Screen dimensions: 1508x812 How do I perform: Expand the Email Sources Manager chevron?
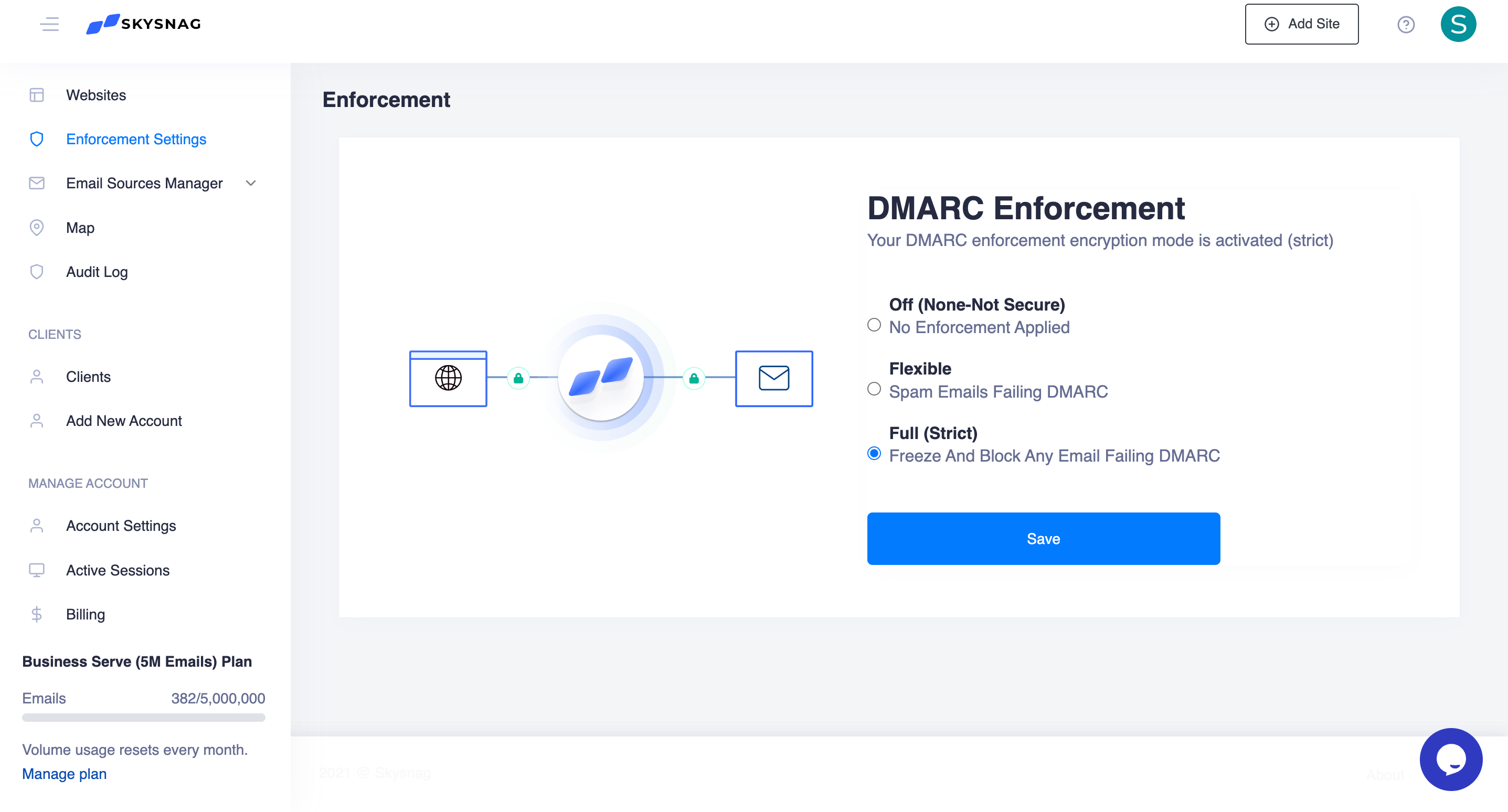(x=251, y=183)
